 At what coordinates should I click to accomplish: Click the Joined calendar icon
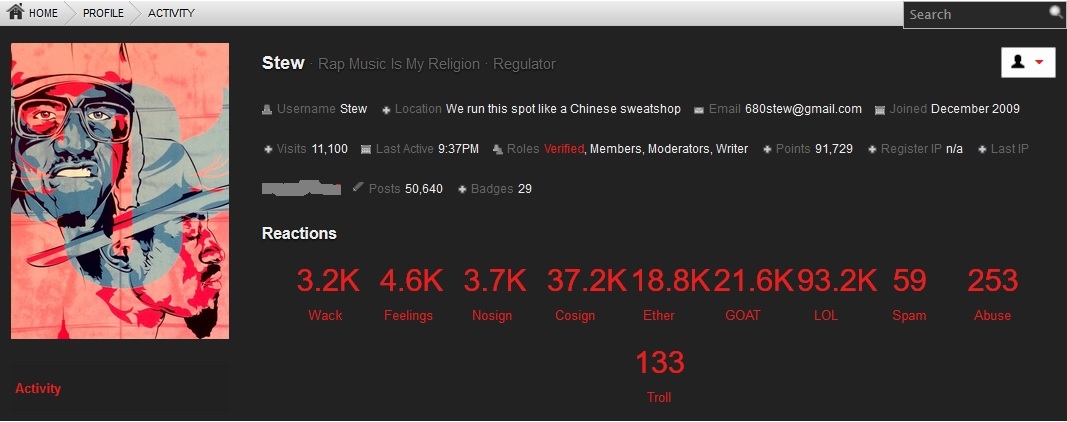tap(880, 110)
